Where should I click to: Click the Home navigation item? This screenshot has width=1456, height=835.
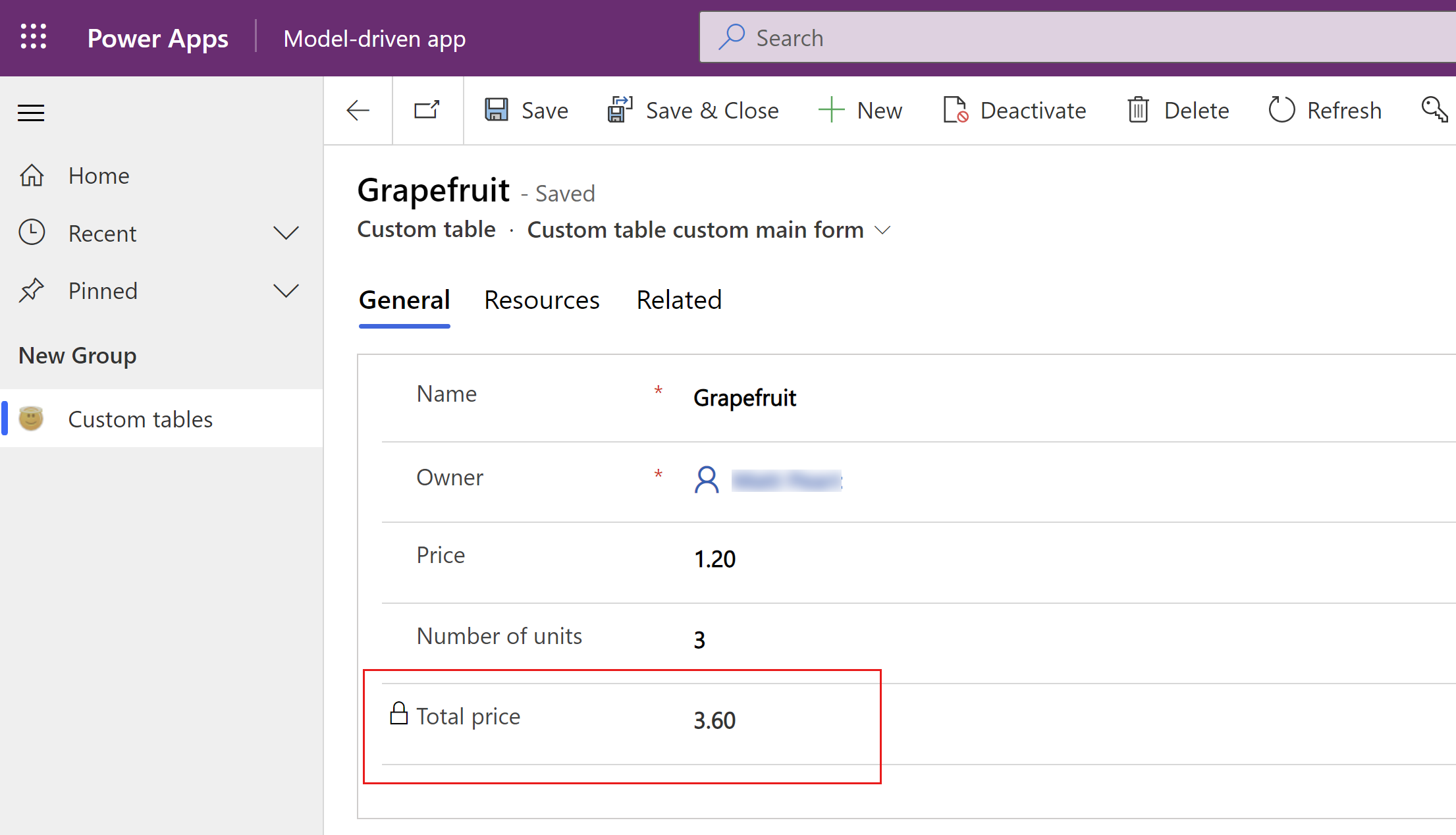pyautogui.click(x=99, y=175)
